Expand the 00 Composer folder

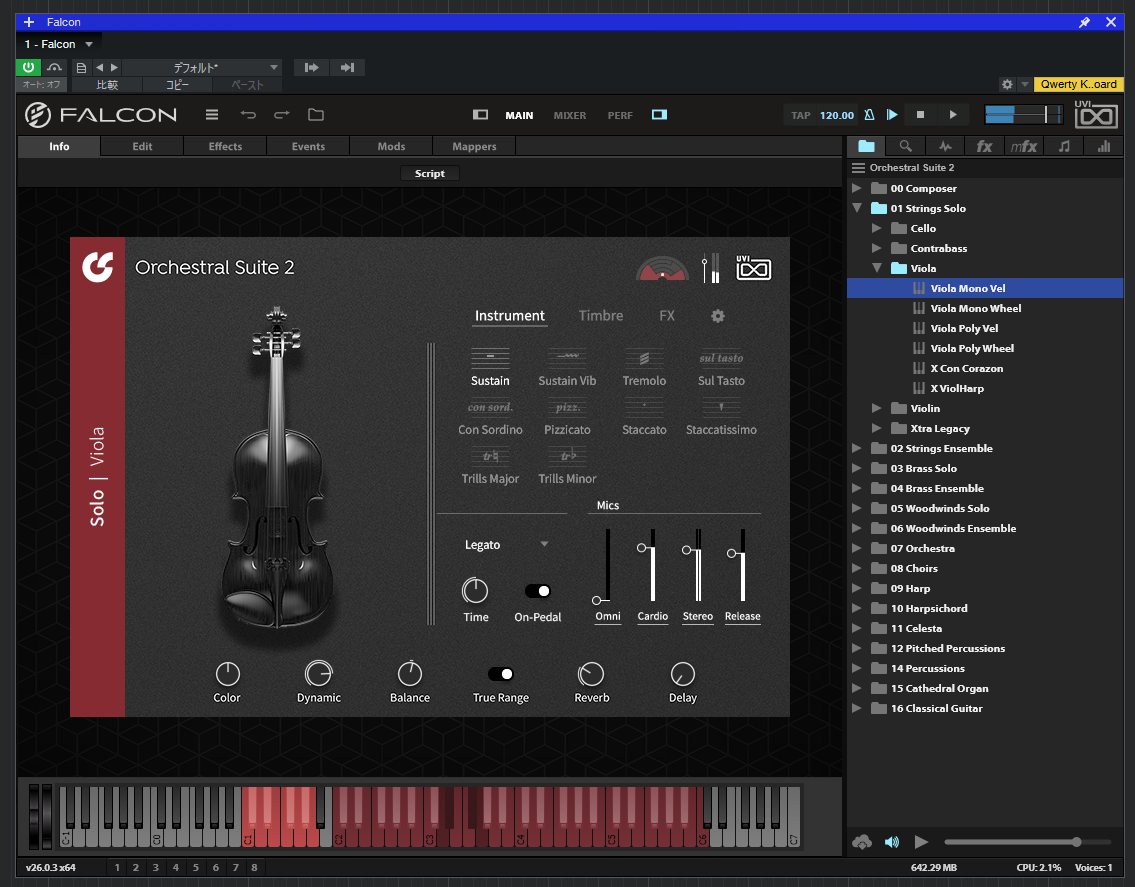coord(856,188)
